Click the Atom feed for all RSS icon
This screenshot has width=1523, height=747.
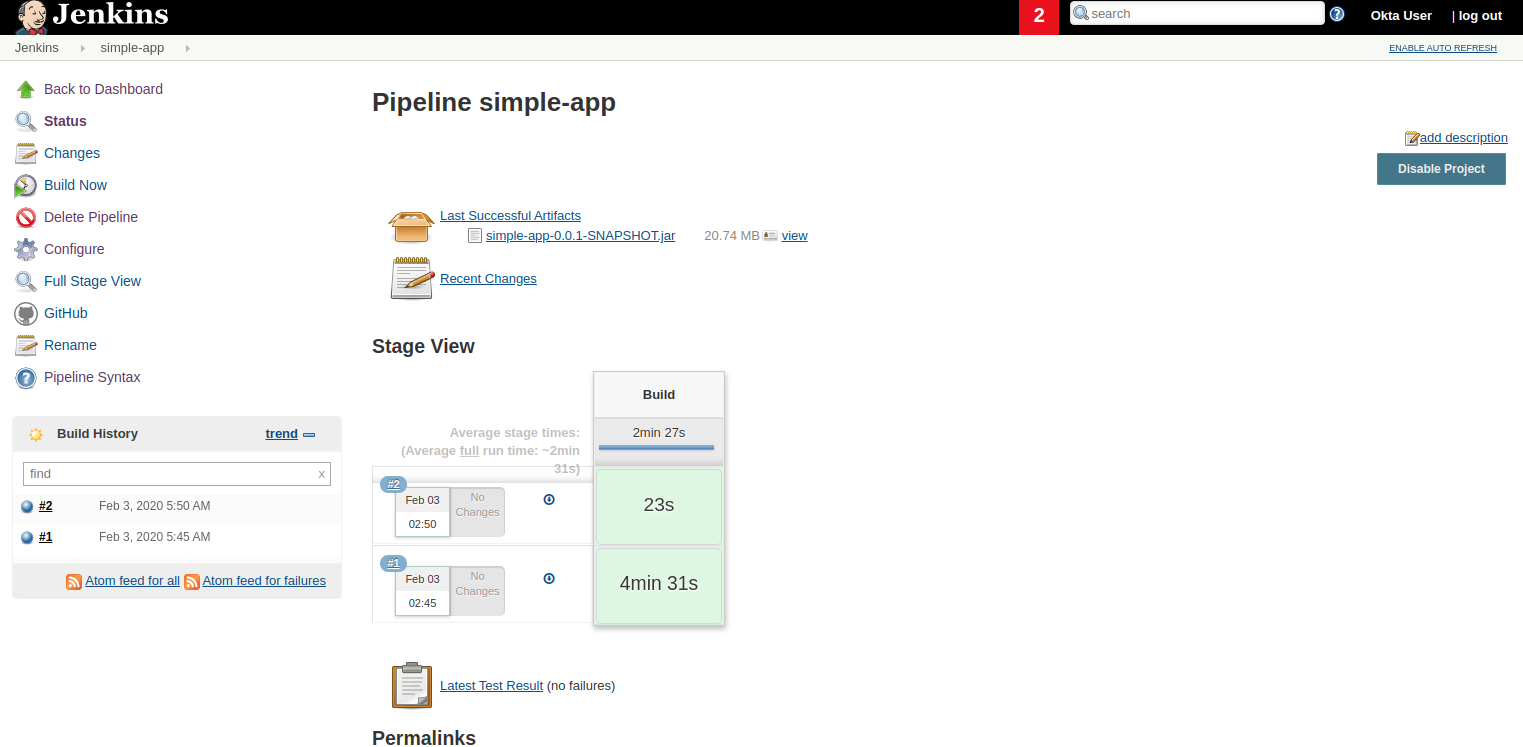coord(74,581)
